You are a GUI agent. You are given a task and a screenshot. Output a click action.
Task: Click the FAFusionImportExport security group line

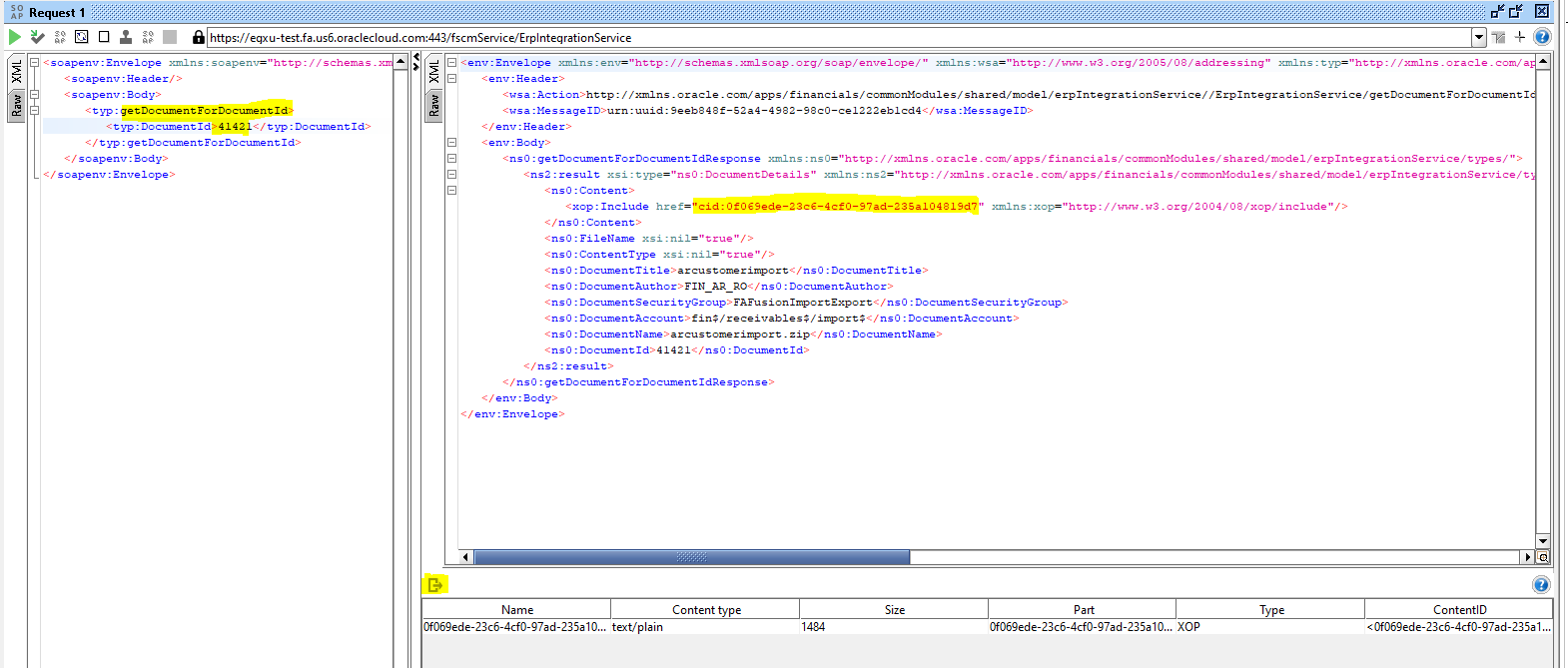tap(807, 303)
